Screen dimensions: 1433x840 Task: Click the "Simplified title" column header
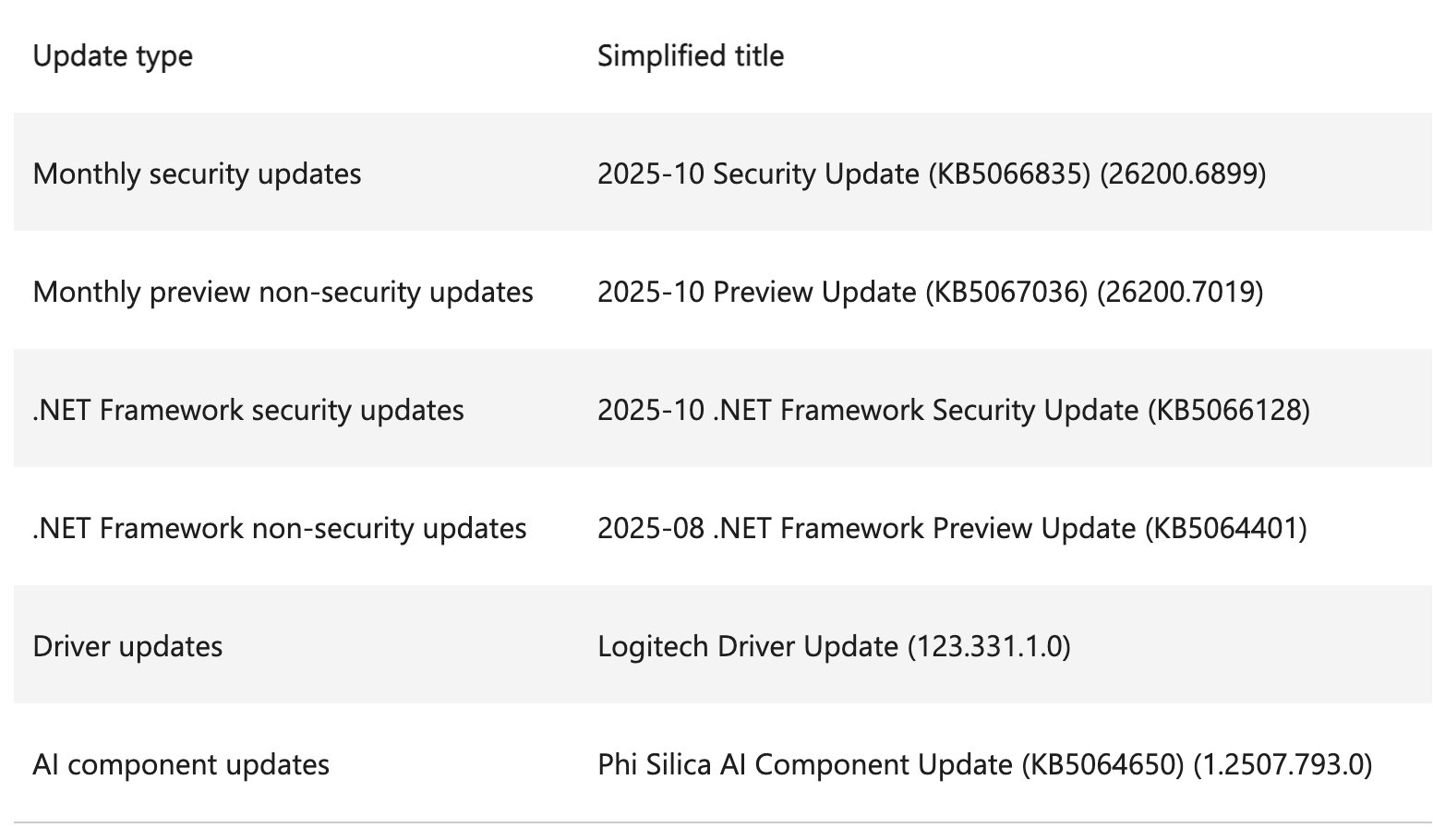(690, 55)
